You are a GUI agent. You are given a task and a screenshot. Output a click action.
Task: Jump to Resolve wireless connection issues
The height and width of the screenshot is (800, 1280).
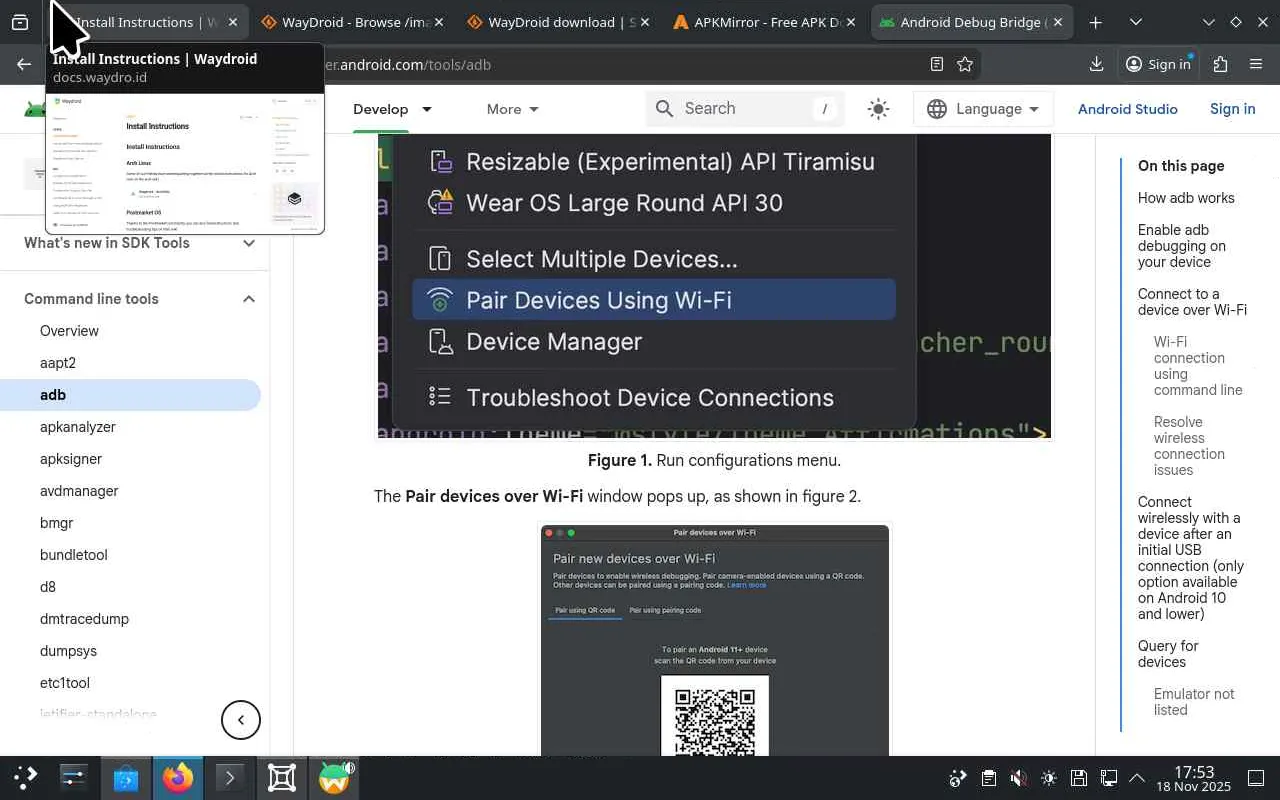pos(1190,446)
